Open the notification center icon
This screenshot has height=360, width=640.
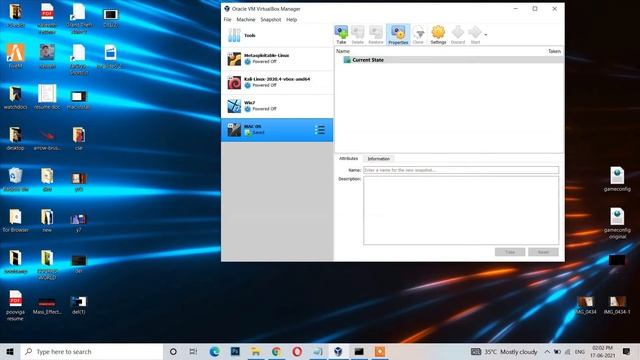(x=627, y=351)
